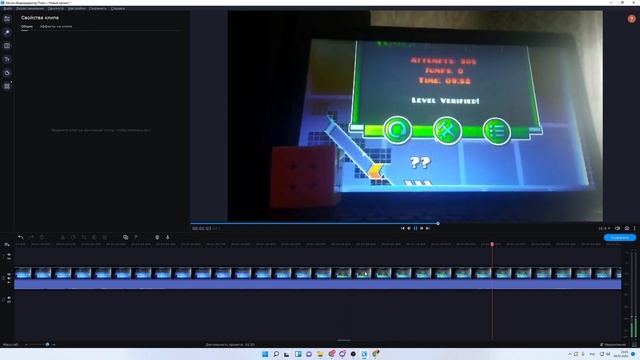Open the Файл menu

(8, 8)
